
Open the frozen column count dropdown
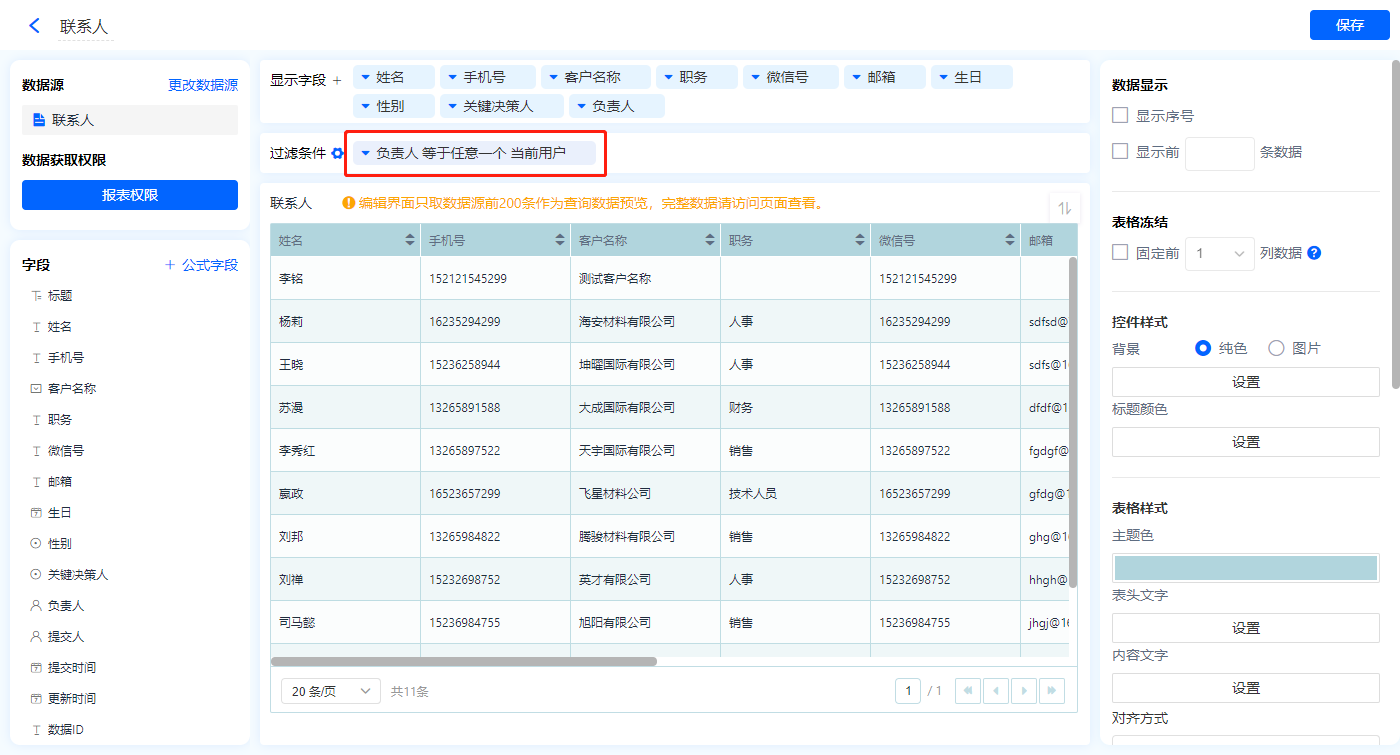click(1219, 254)
